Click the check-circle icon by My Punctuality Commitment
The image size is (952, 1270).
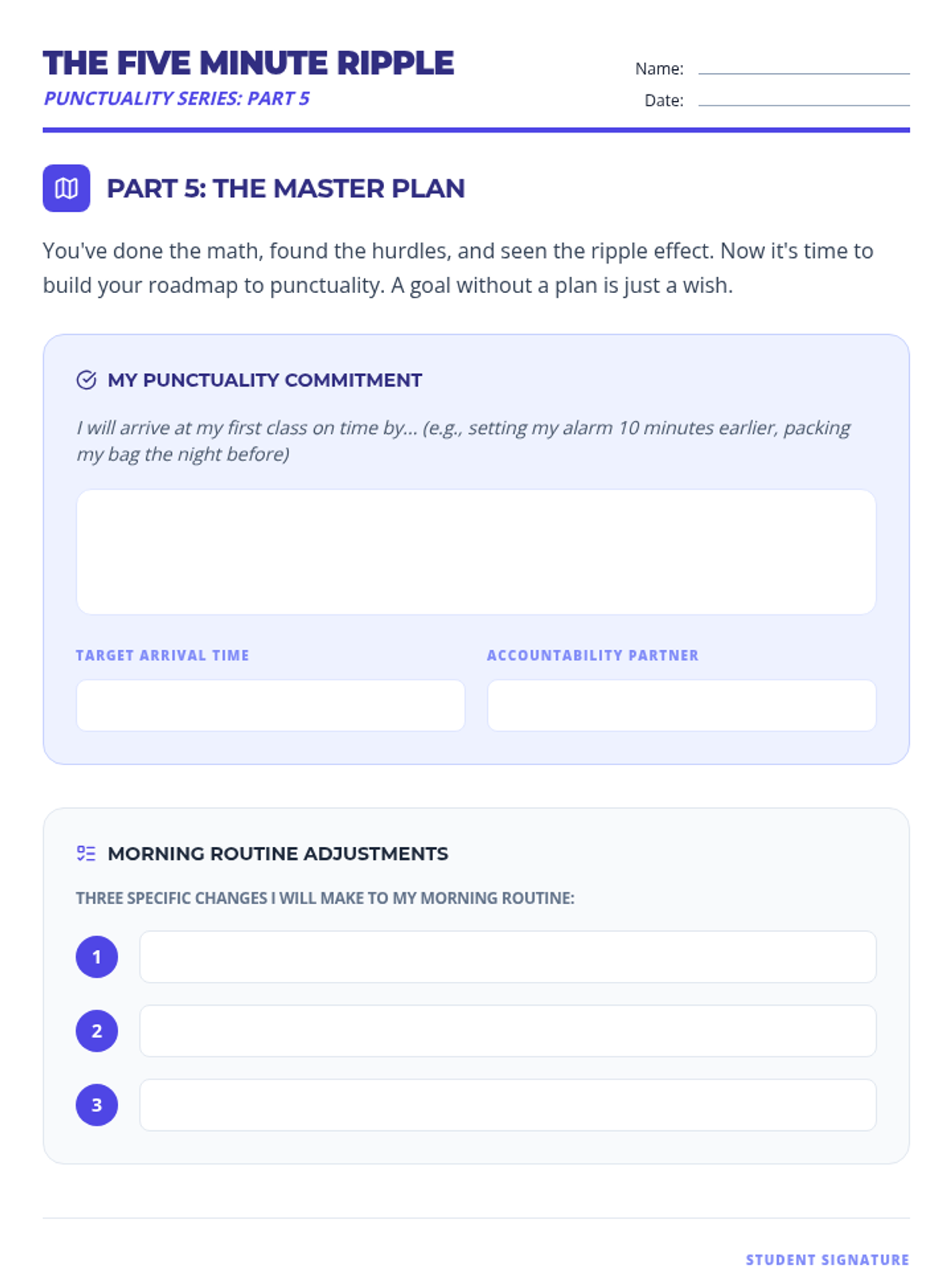[x=86, y=380]
